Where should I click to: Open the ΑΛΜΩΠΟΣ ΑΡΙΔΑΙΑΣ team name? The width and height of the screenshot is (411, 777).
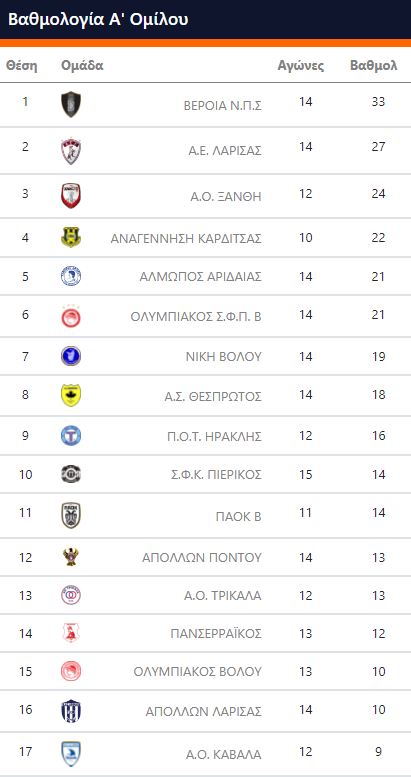tap(200, 277)
